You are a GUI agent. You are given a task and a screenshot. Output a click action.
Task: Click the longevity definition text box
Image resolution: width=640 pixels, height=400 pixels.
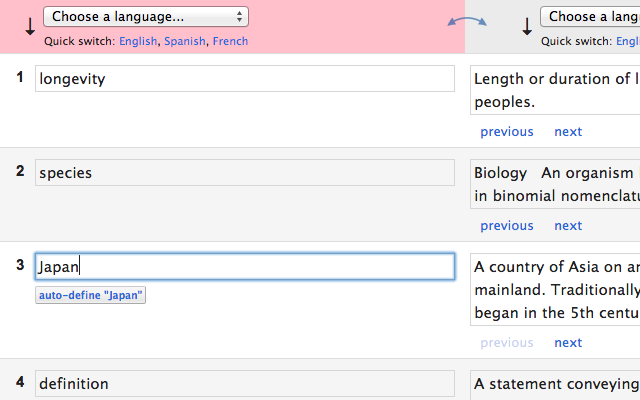tap(555, 90)
